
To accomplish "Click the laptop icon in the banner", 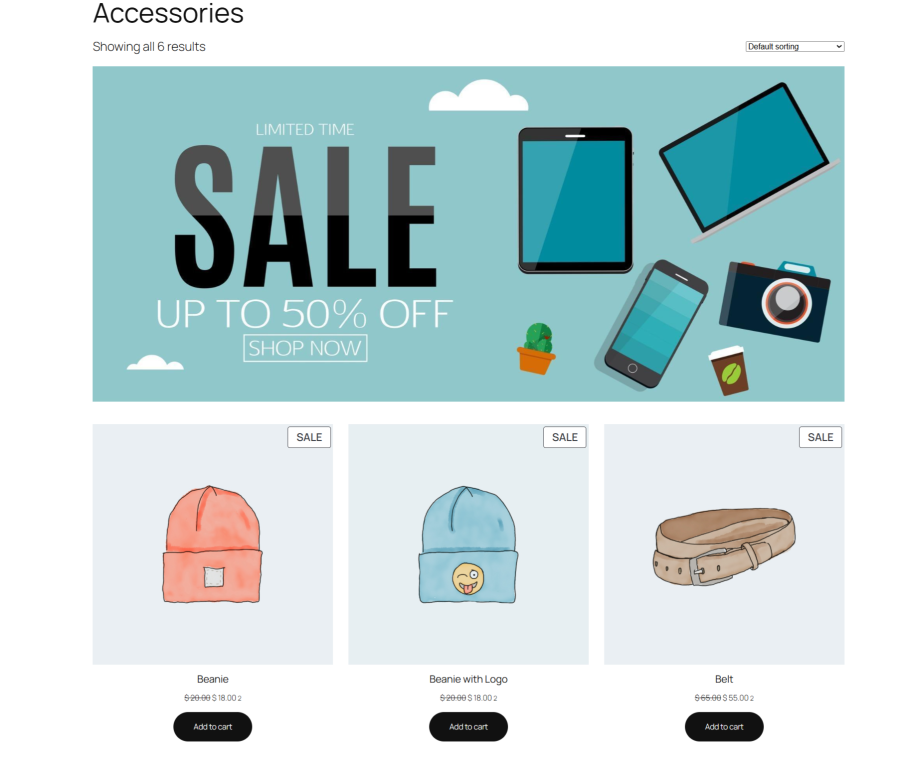I will 748,162.
